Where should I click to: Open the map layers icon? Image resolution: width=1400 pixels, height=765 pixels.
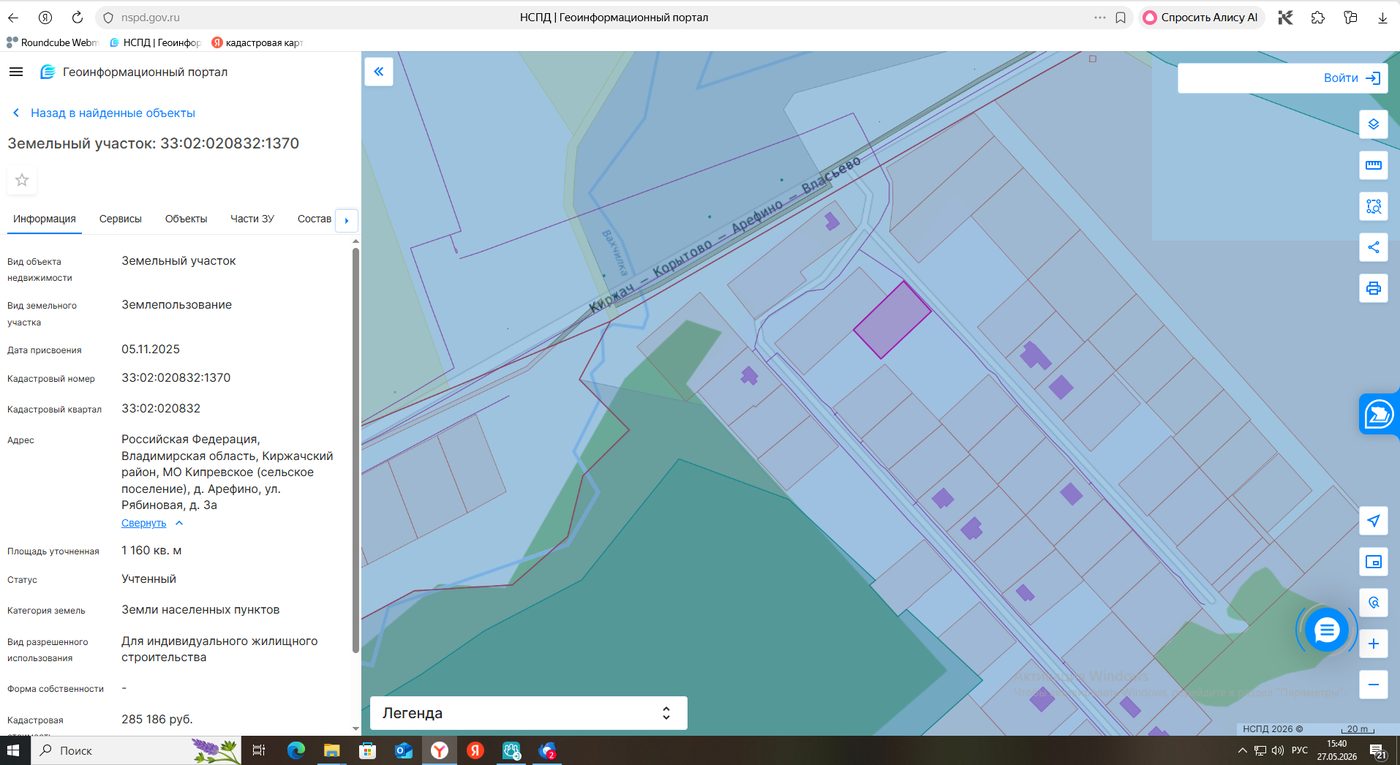point(1373,124)
